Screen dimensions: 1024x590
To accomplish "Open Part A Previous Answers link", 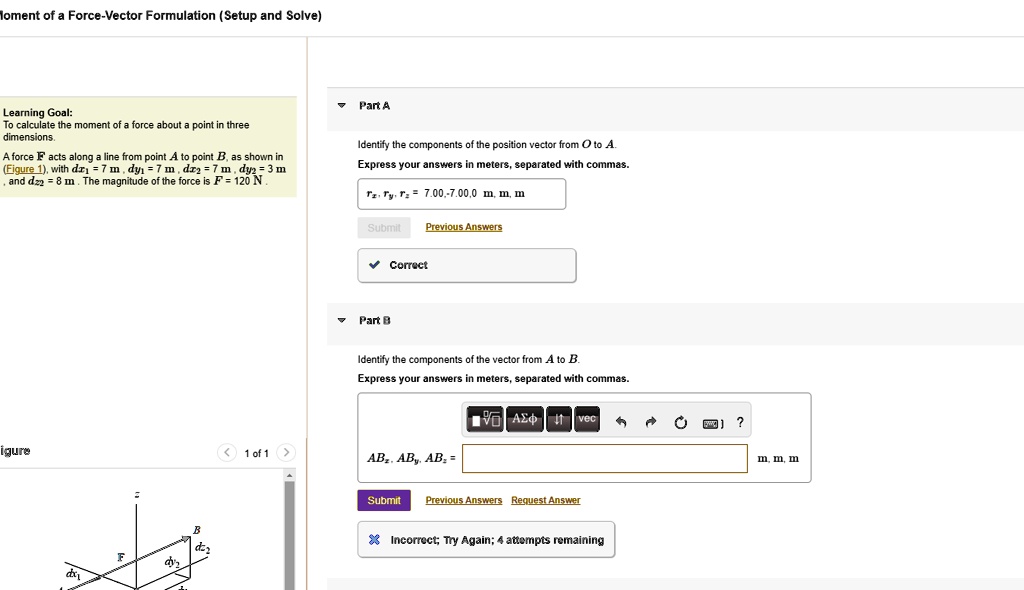I will click(x=464, y=227).
